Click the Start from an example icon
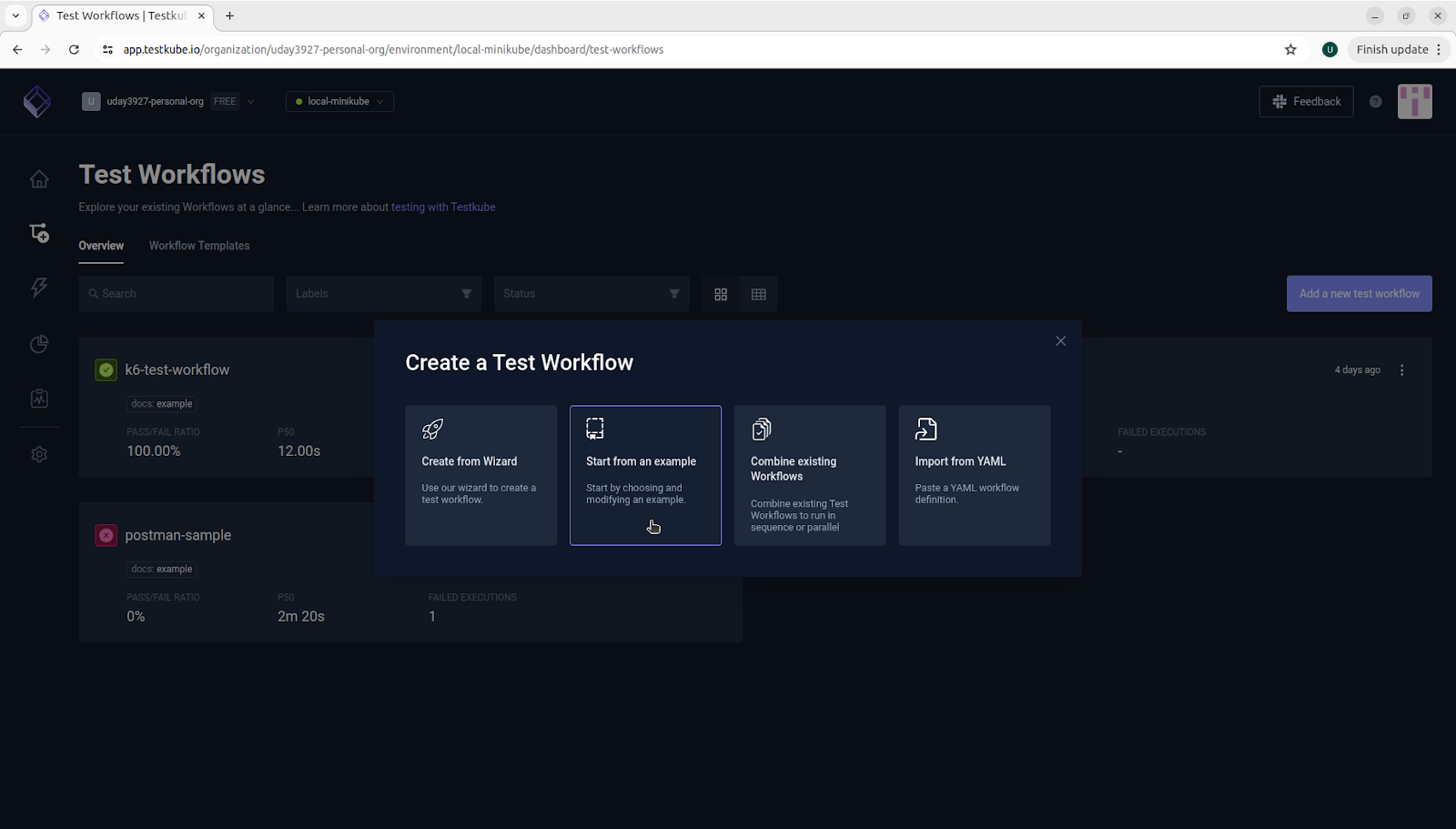This screenshot has width=1456, height=829. (595, 429)
